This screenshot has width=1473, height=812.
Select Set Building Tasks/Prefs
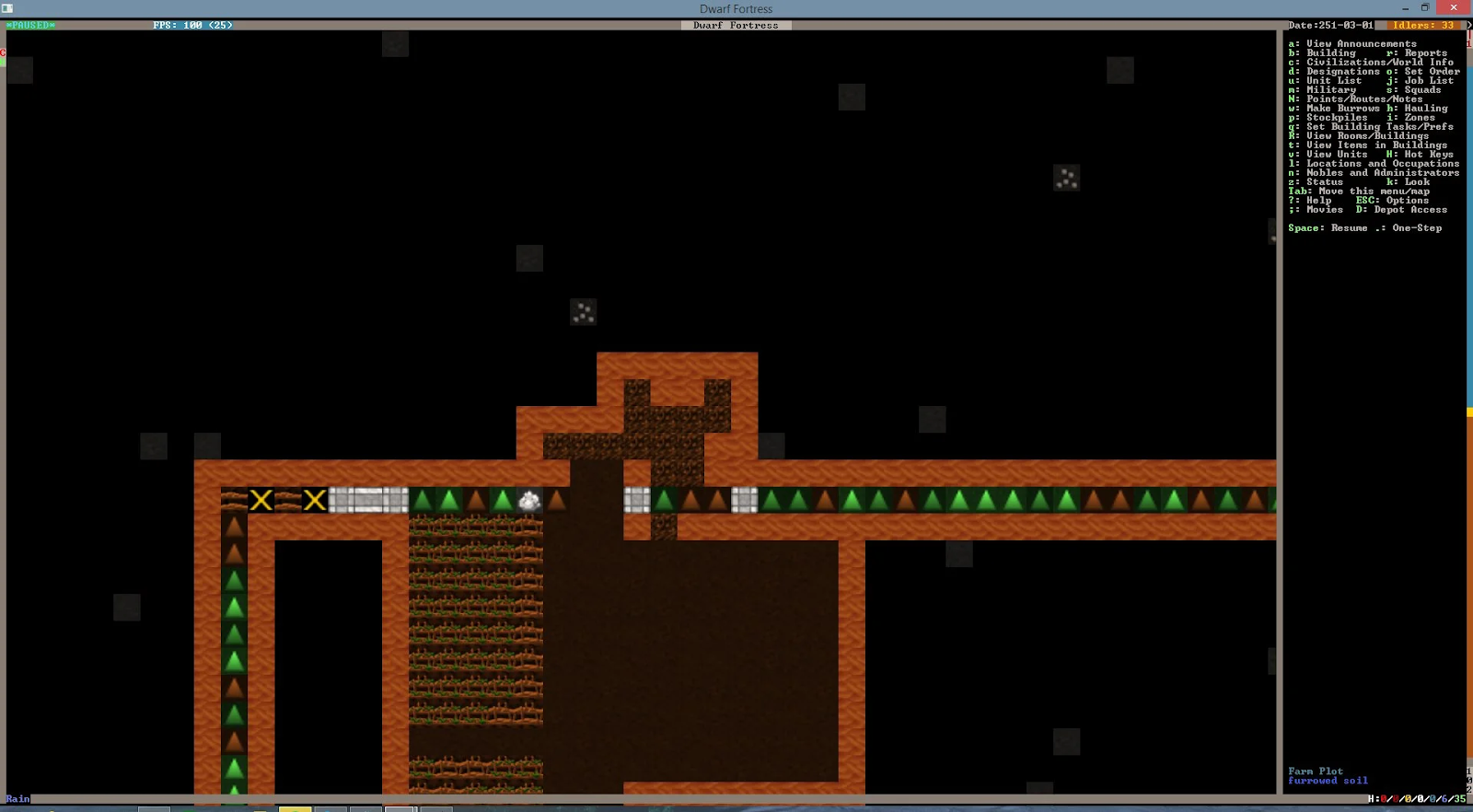tap(1371, 127)
